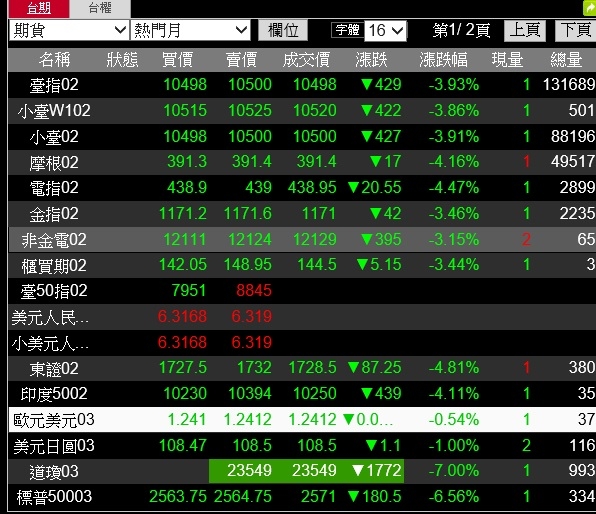The image size is (596, 514).
Task: Click the 成交價 column header
Action: pos(306,60)
